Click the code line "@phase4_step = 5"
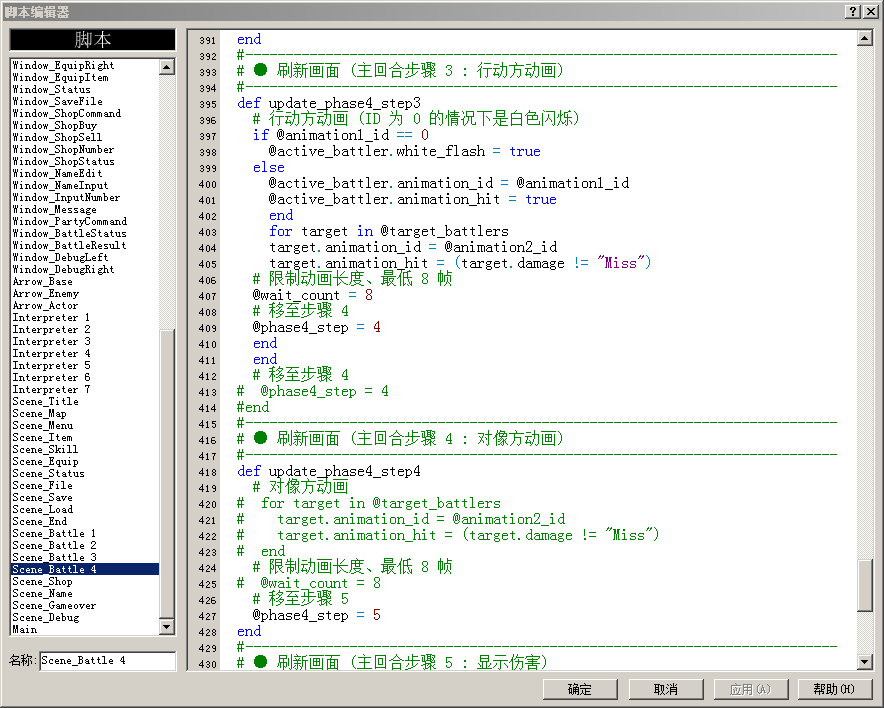The height and width of the screenshot is (708, 884). coord(317,615)
